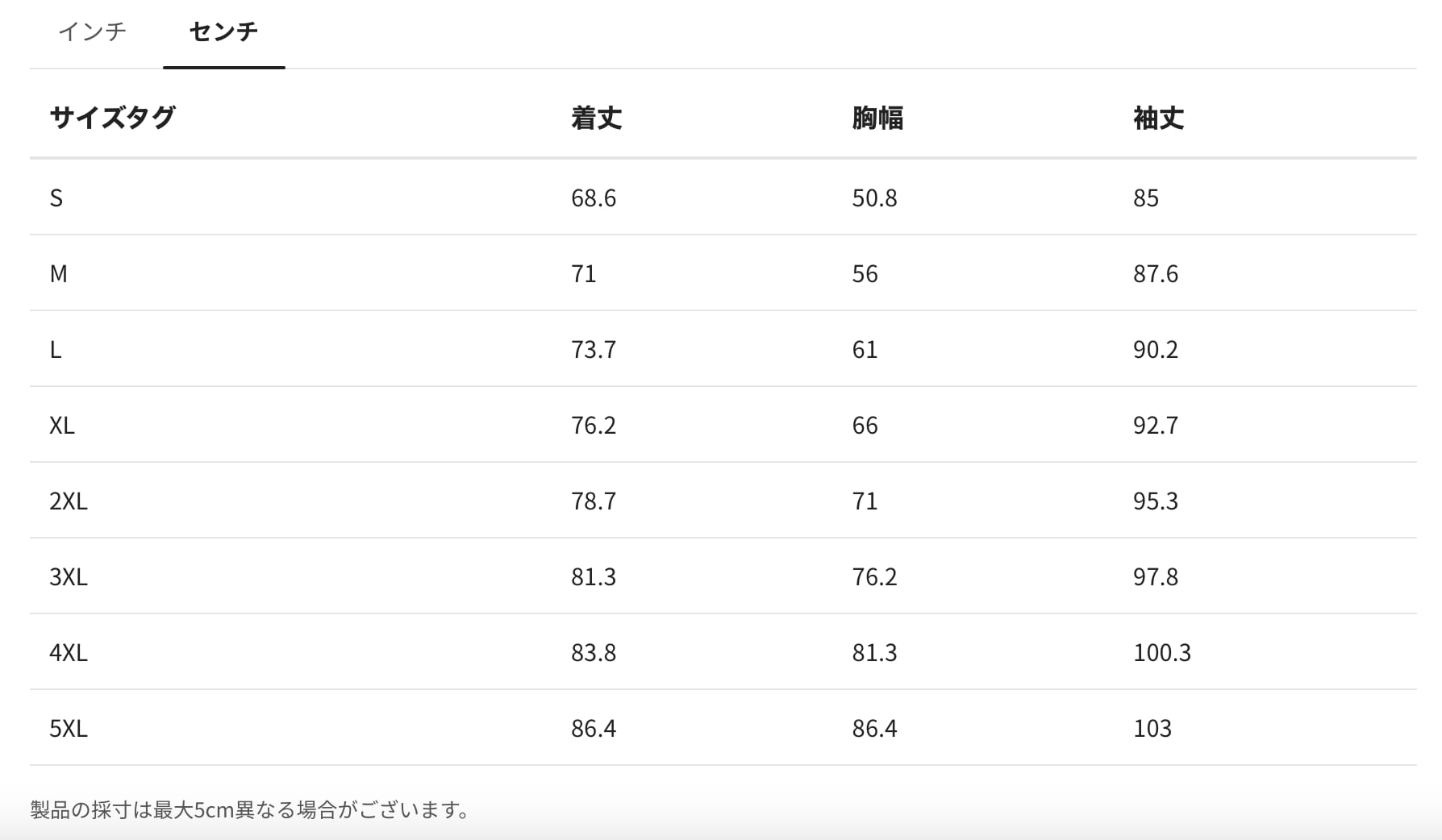Select the 4XL size row label
This screenshot has width=1442, height=840.
point(68,653)
